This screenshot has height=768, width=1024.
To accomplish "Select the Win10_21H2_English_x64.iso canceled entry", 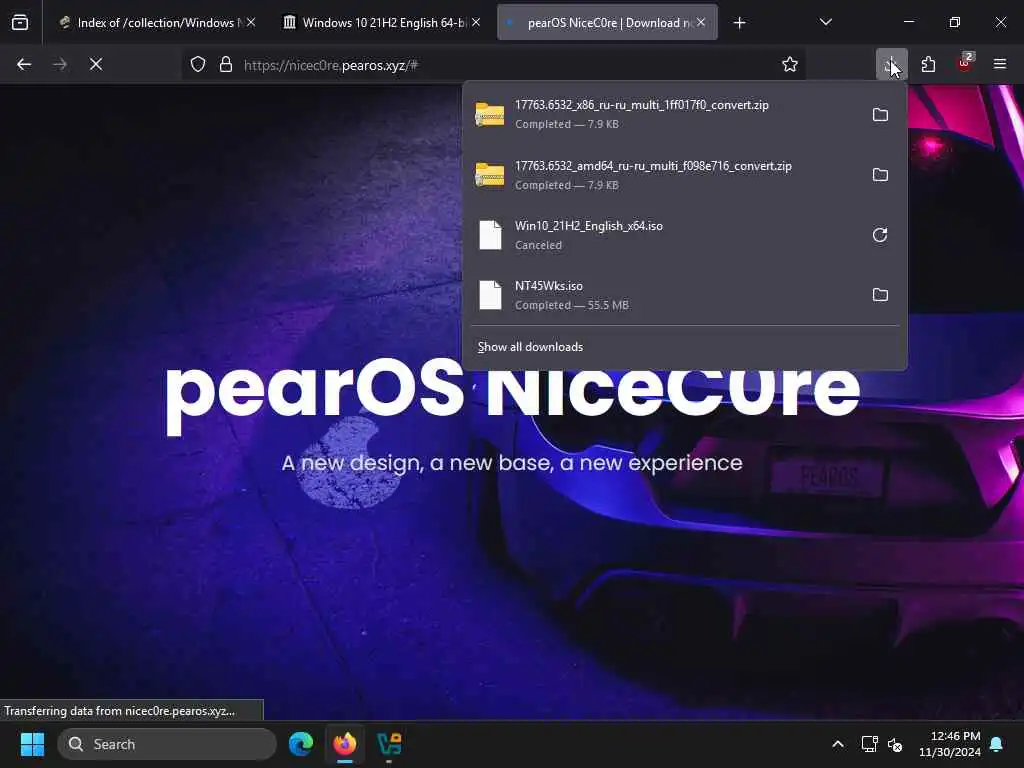I will pyautogui.click(x=666, y=235).
